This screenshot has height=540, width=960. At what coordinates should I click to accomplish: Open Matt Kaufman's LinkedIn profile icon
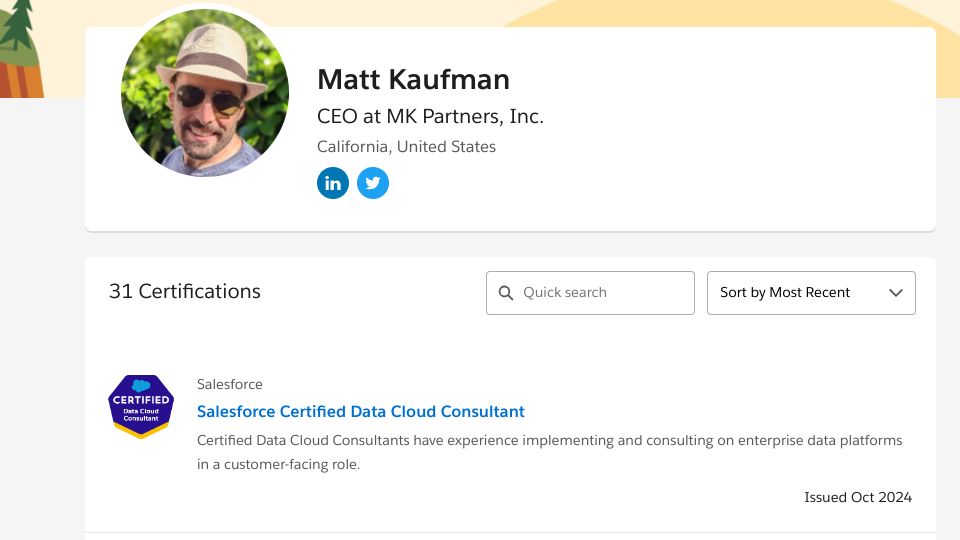[x=333, y=183]
